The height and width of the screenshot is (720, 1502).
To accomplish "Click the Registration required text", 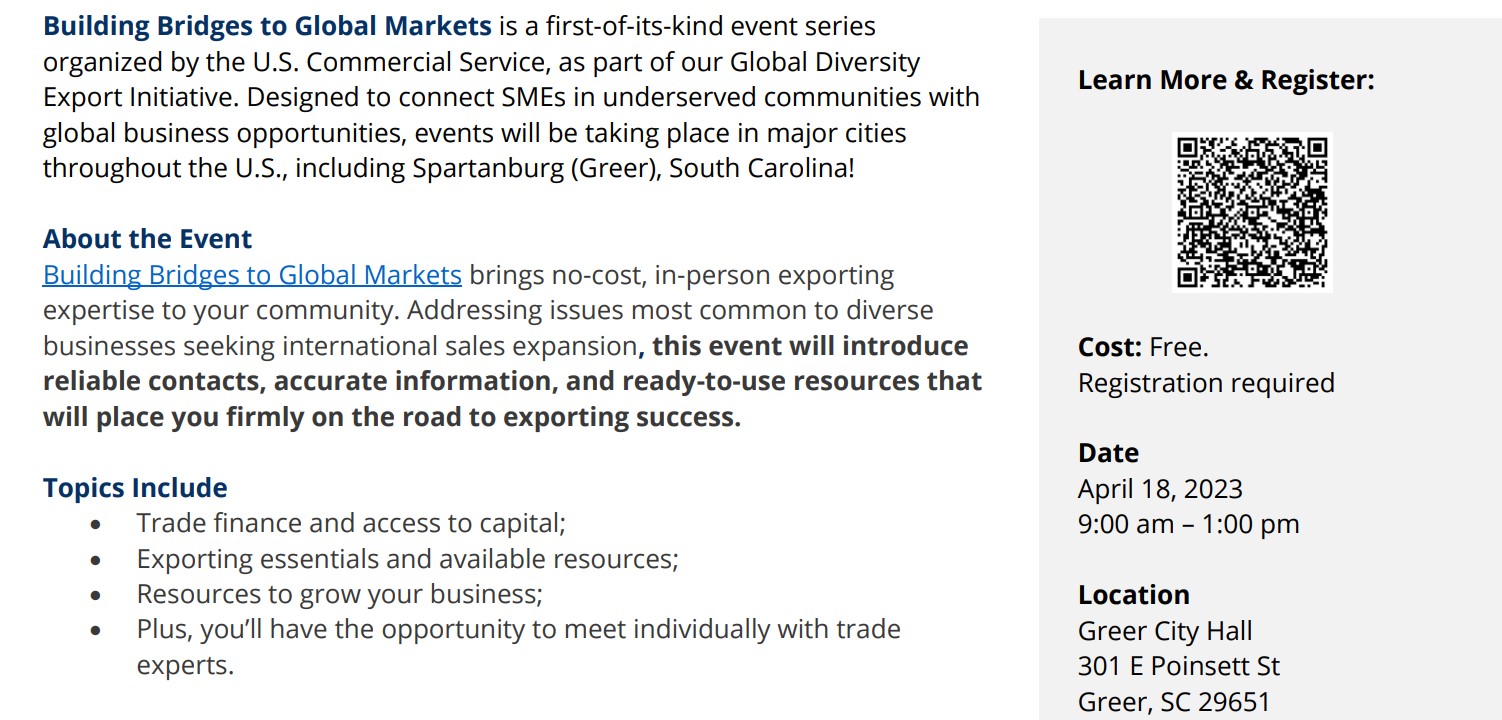I will (x=1206, y=383).
